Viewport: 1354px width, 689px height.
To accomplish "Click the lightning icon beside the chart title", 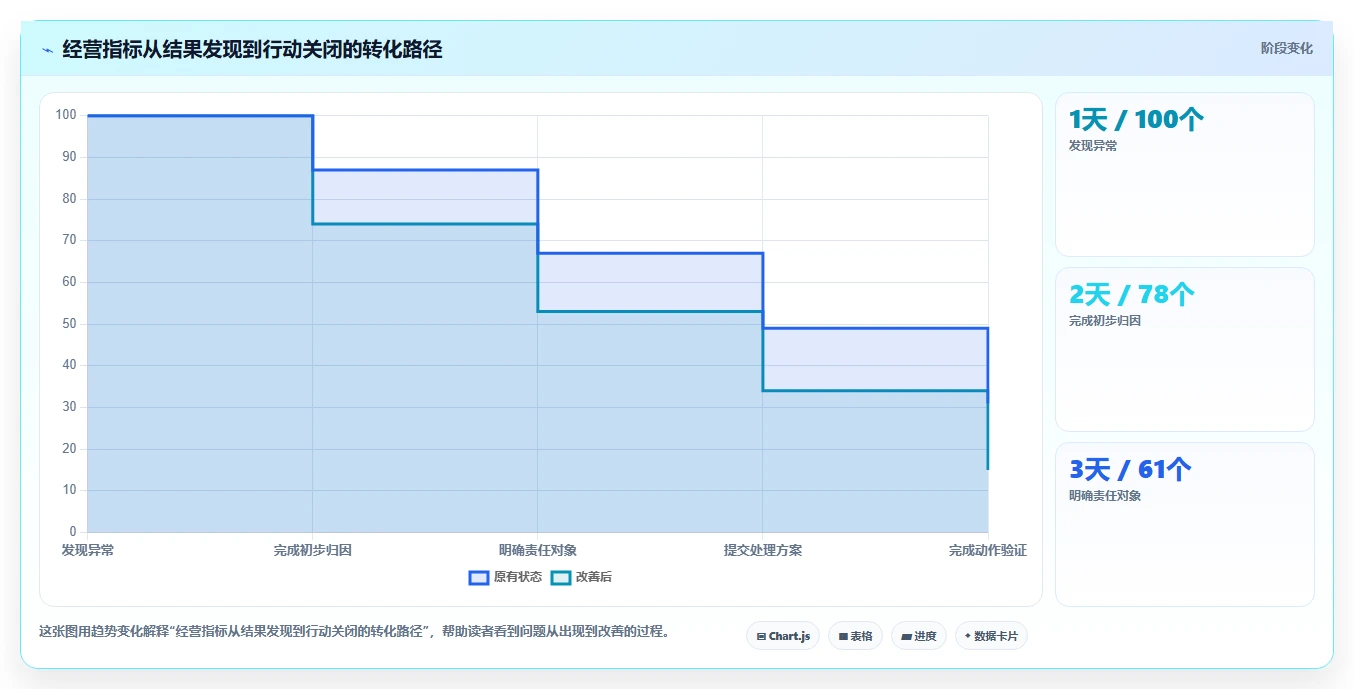I will pos(47,49).
